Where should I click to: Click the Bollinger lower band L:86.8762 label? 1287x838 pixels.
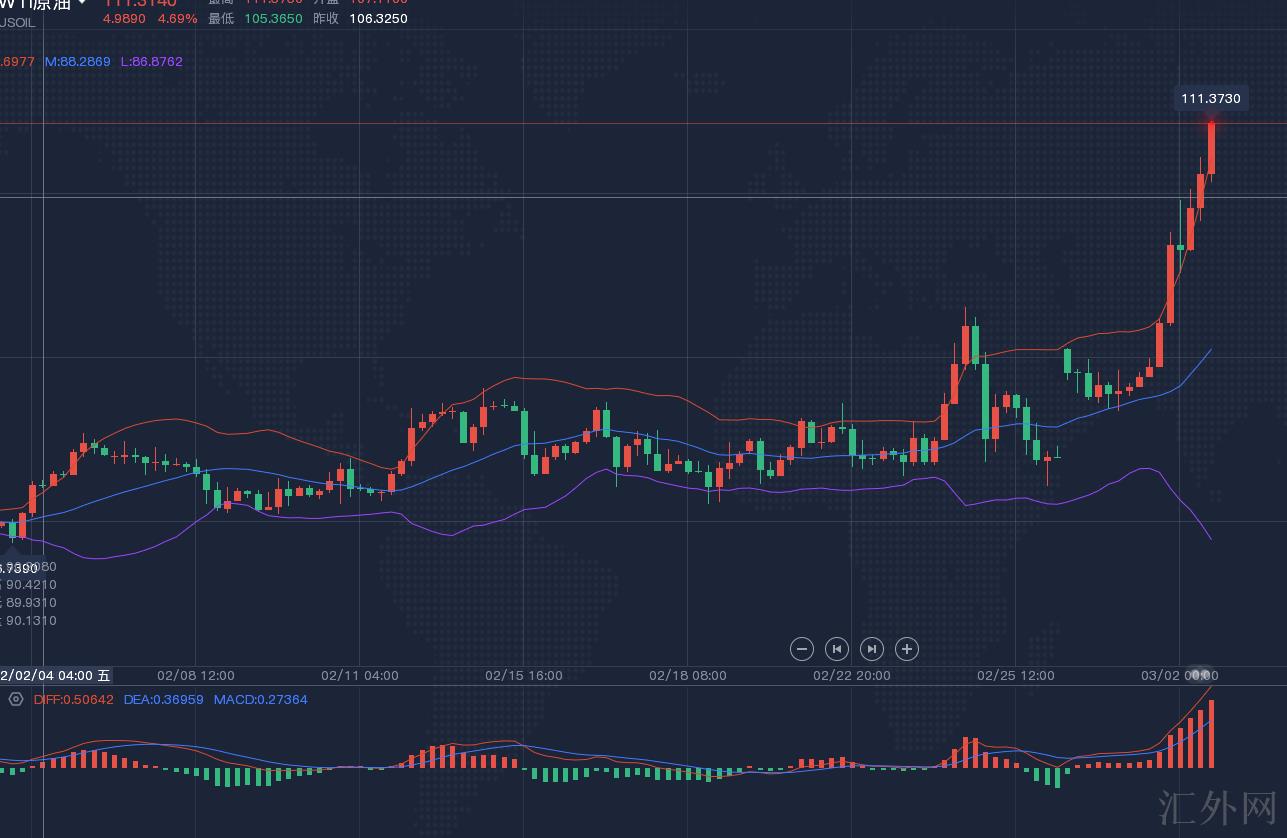click(151, 62)
